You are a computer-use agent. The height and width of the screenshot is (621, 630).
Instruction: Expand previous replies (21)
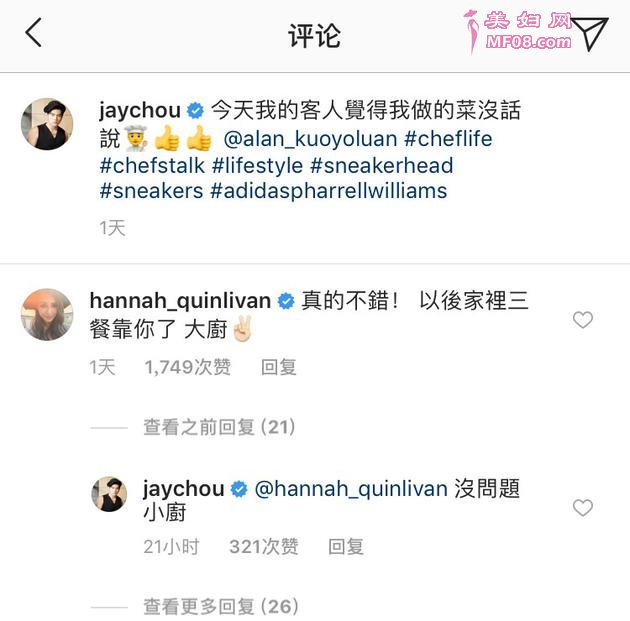pyautogui.click(x=220, y=427)
